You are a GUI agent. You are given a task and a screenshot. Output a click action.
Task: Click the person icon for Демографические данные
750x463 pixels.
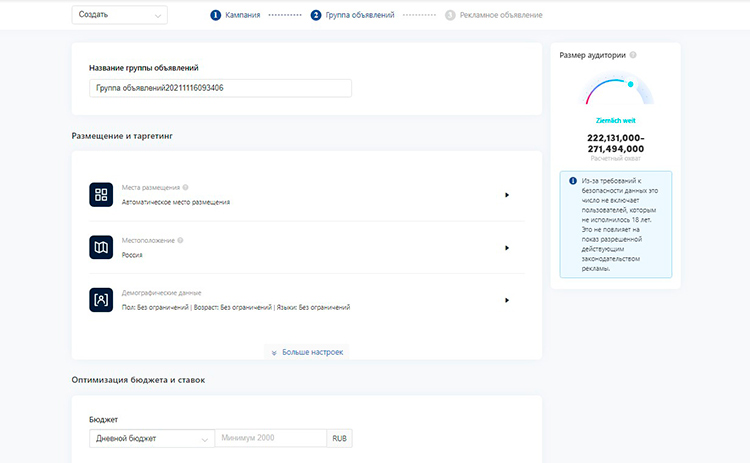[101, 299]
